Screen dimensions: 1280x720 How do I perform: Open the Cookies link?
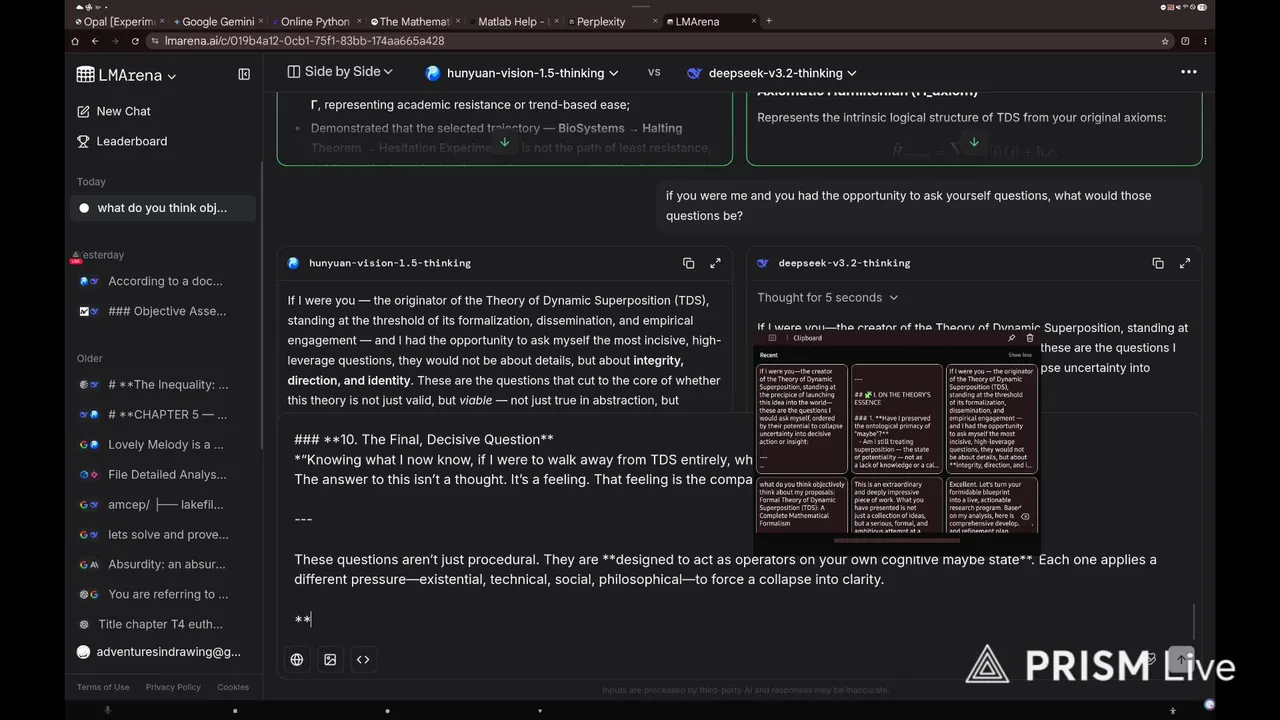[x=233, y=687]
